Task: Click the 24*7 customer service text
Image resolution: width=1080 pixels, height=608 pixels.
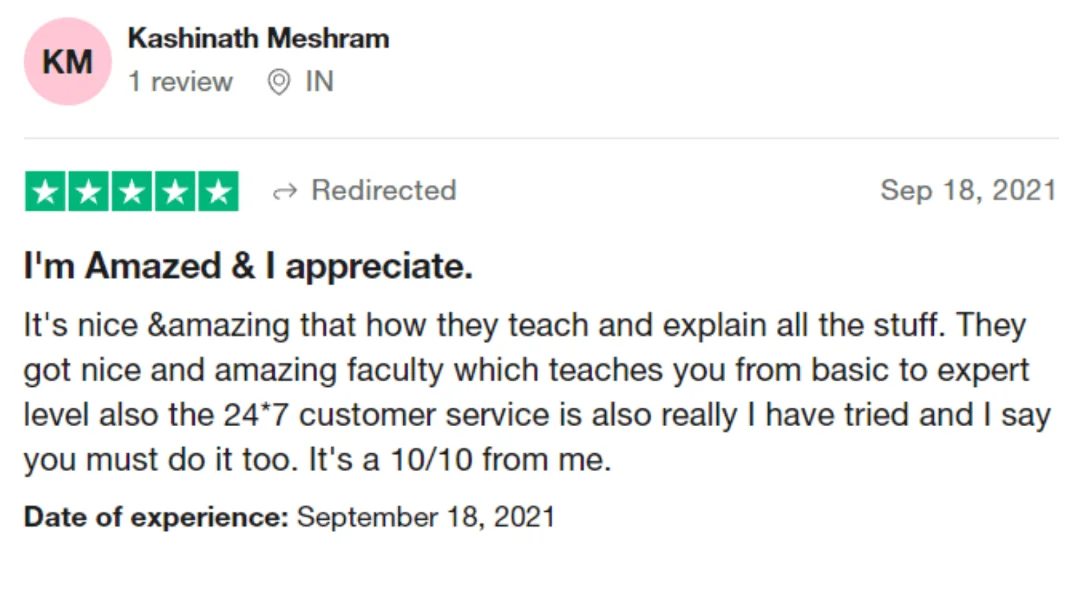Action: [386, 415]
